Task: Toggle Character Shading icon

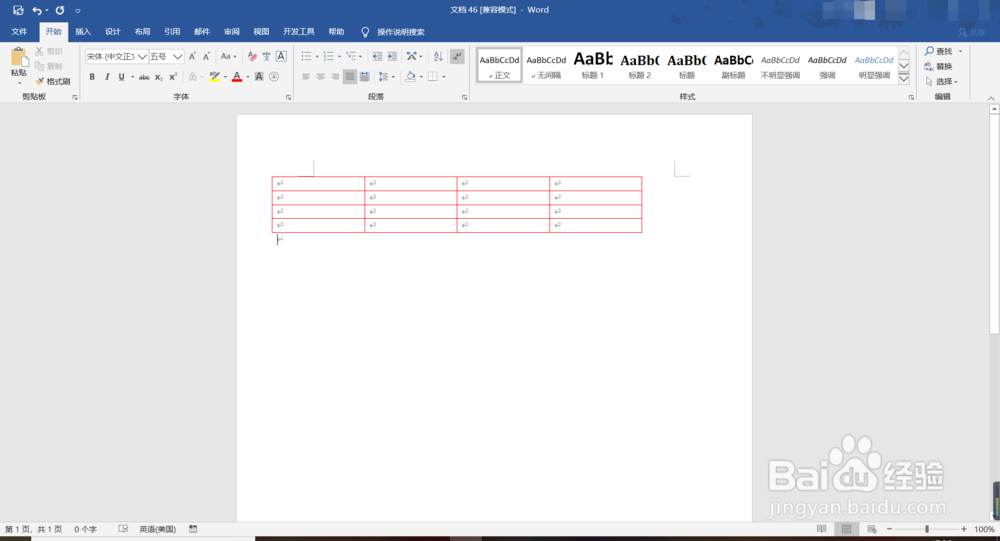Action: pyautogui.click(x=259, y=77)
